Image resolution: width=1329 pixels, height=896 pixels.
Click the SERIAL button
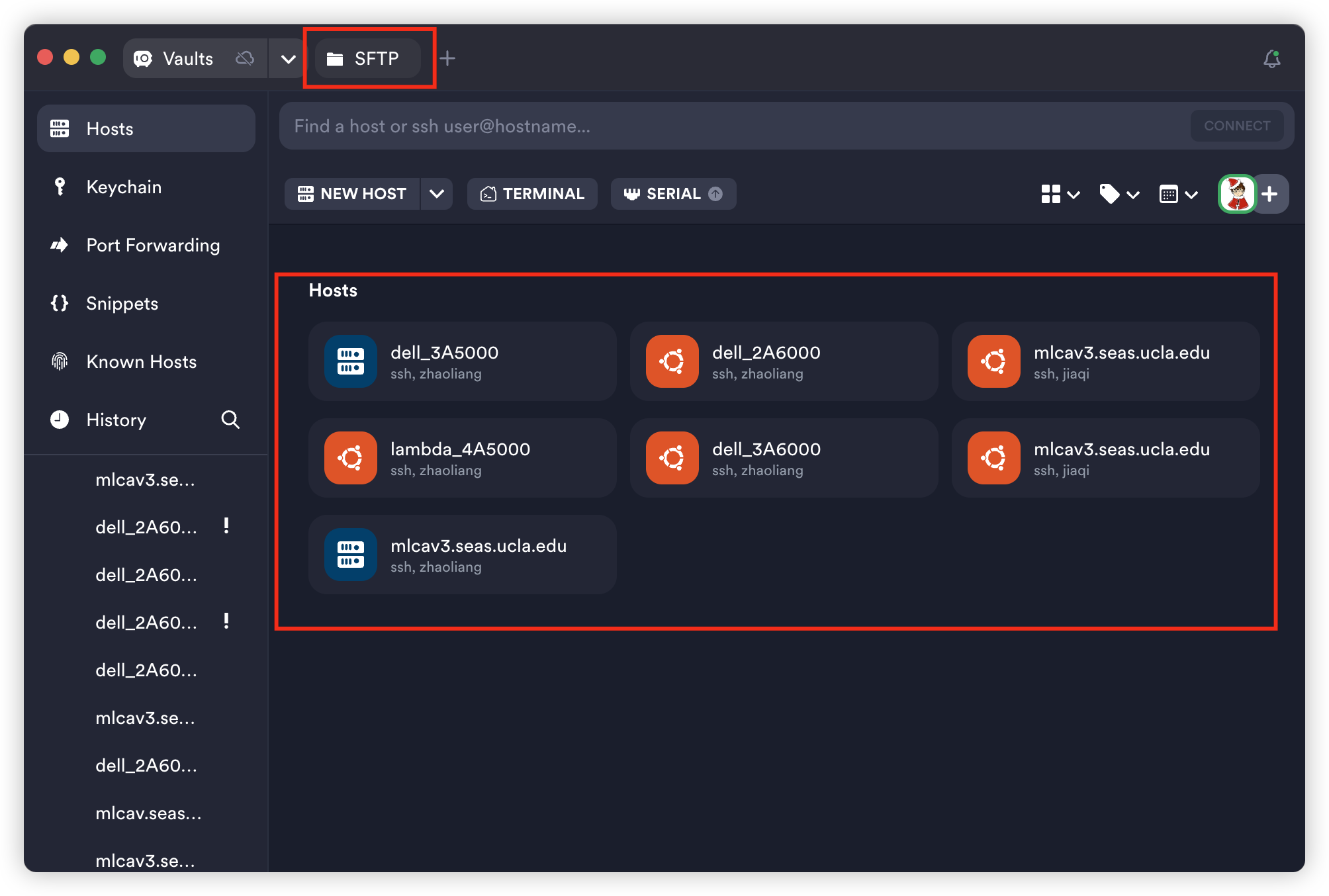pyautogui.click(x=672, y=194)
